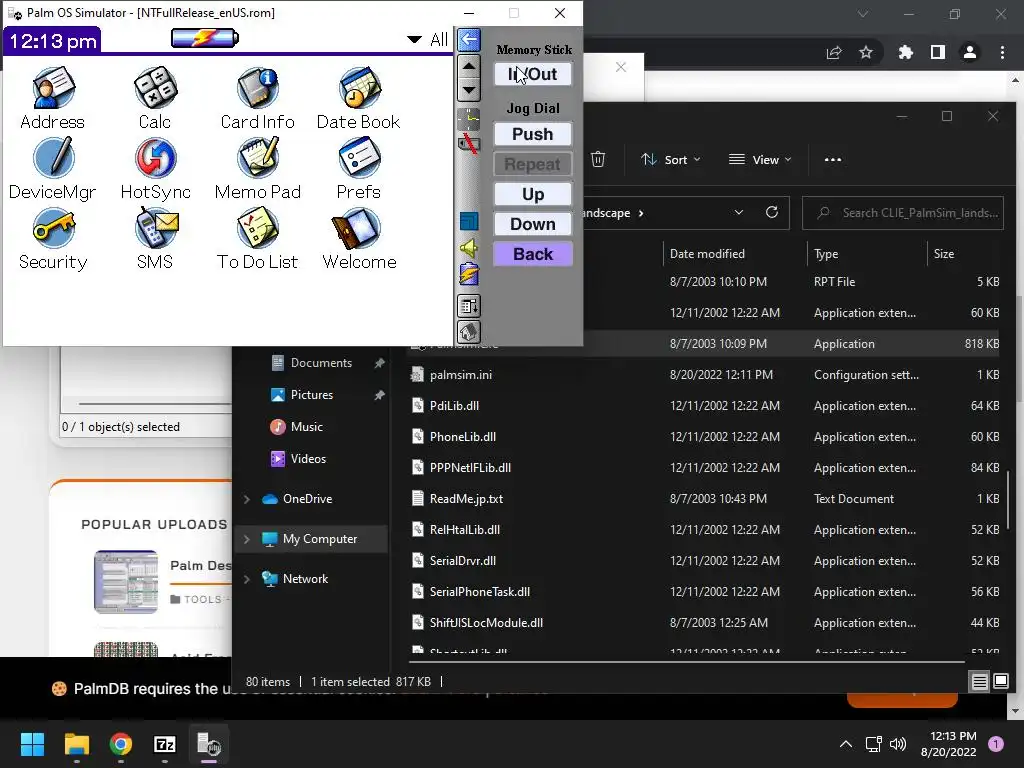Click the Chrome share page icon
The height and width of the screenshot is (768, 1024).
click(x=834, y=52)
